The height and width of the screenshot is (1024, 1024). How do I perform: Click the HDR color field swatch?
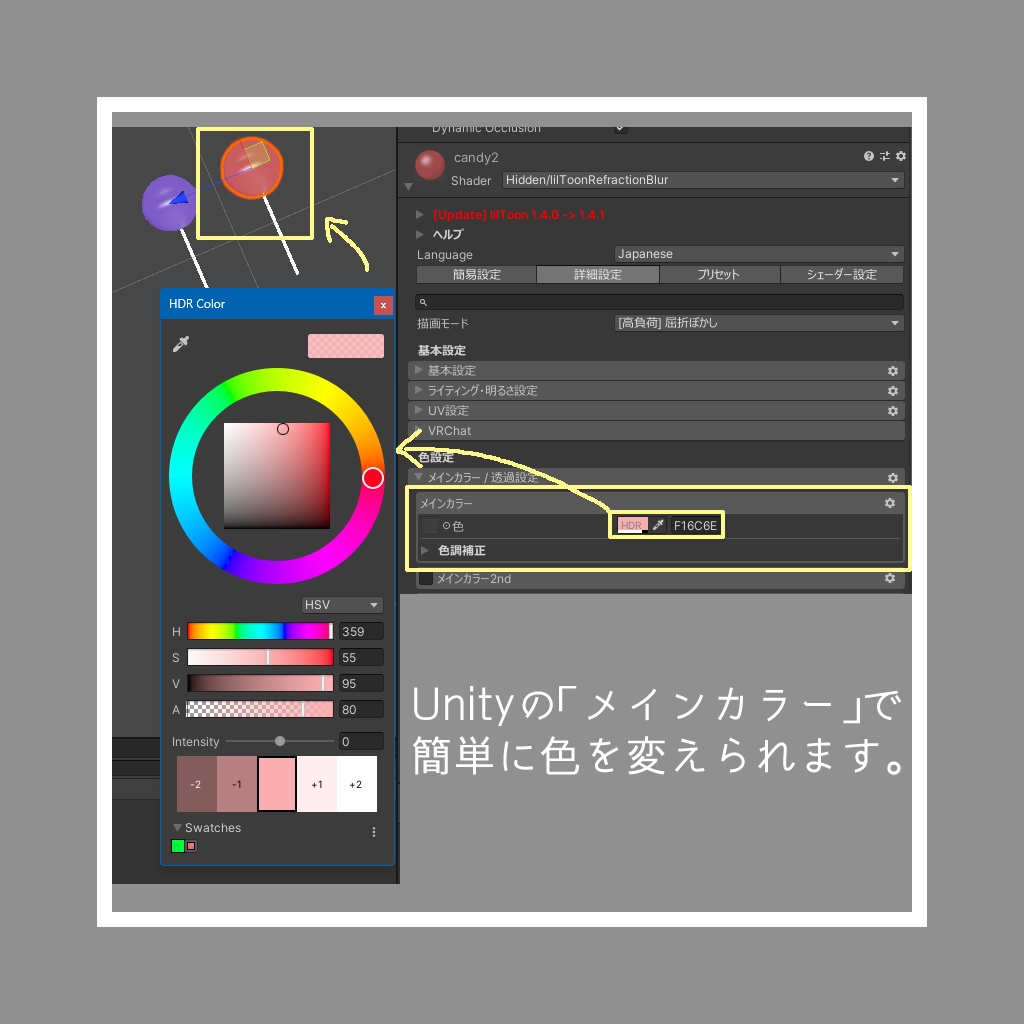632,525
